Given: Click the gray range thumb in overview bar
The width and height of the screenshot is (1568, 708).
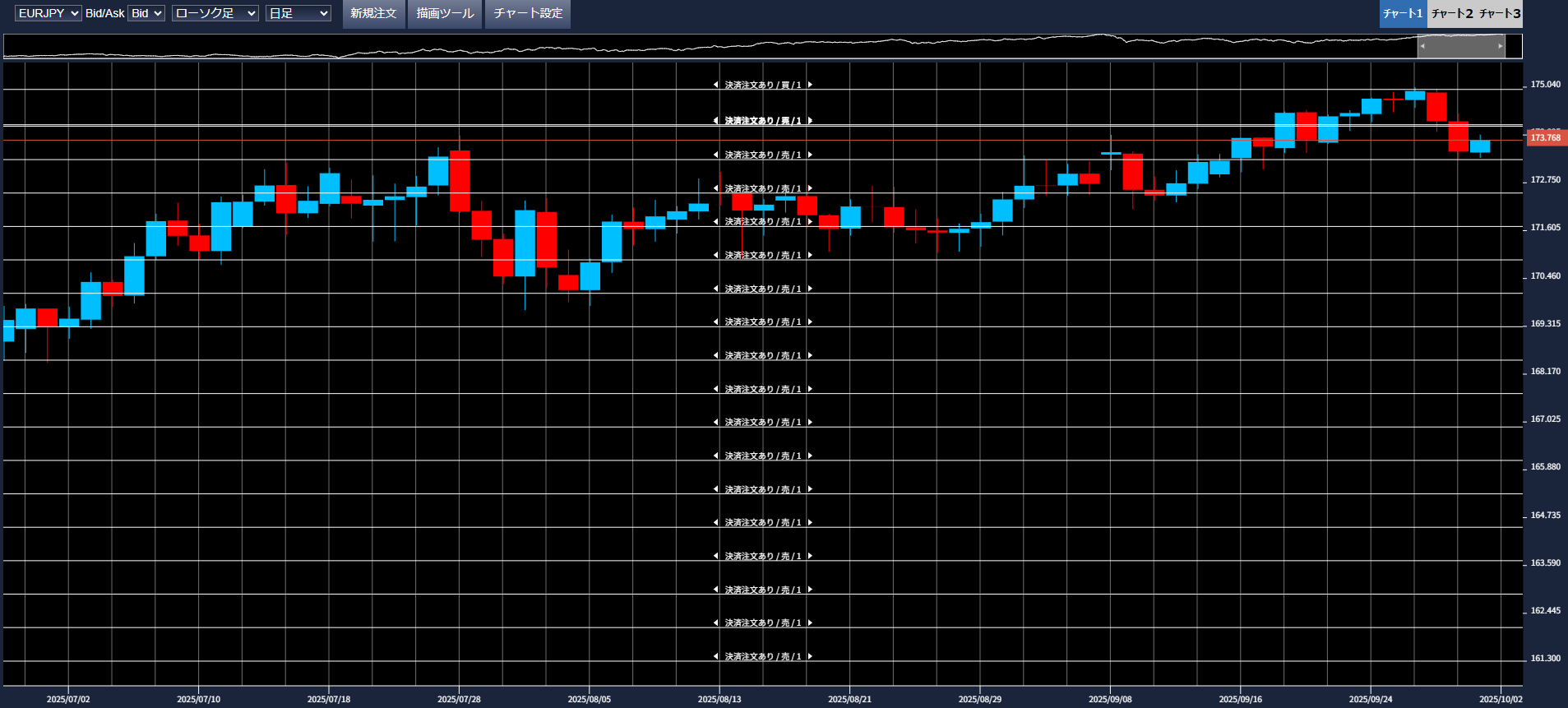Looking at the screenshot, I should coord(1461,46).
